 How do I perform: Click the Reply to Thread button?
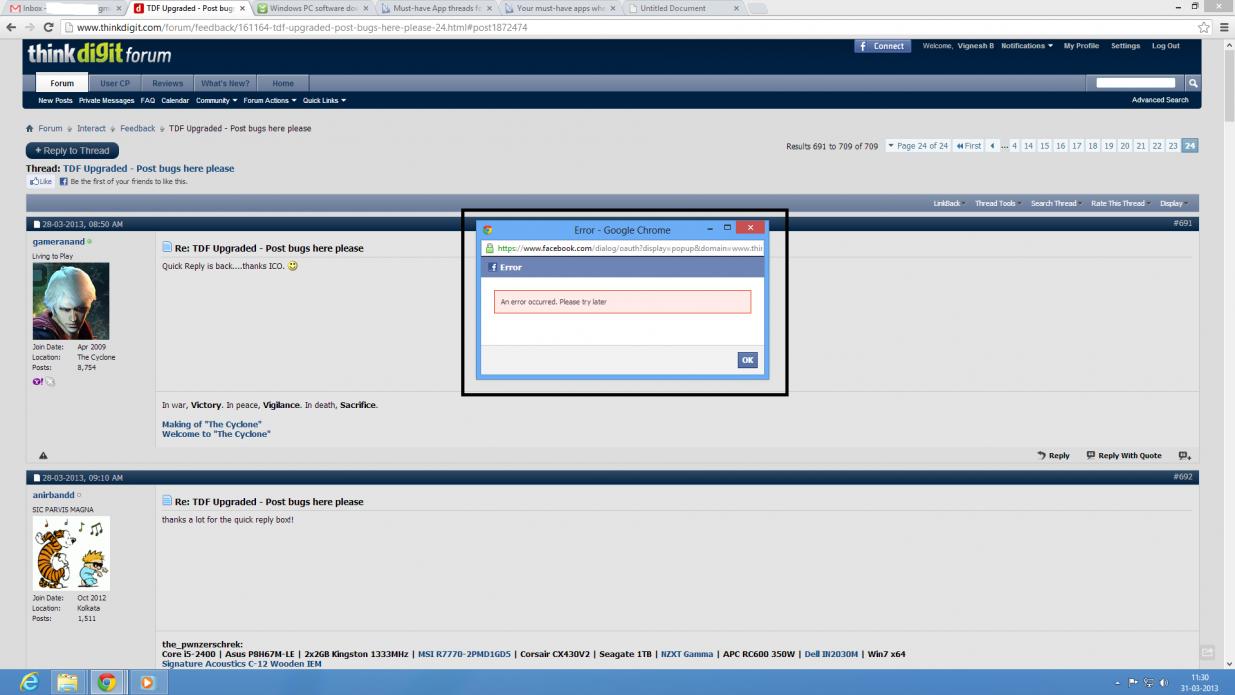[x=72, y=151]
